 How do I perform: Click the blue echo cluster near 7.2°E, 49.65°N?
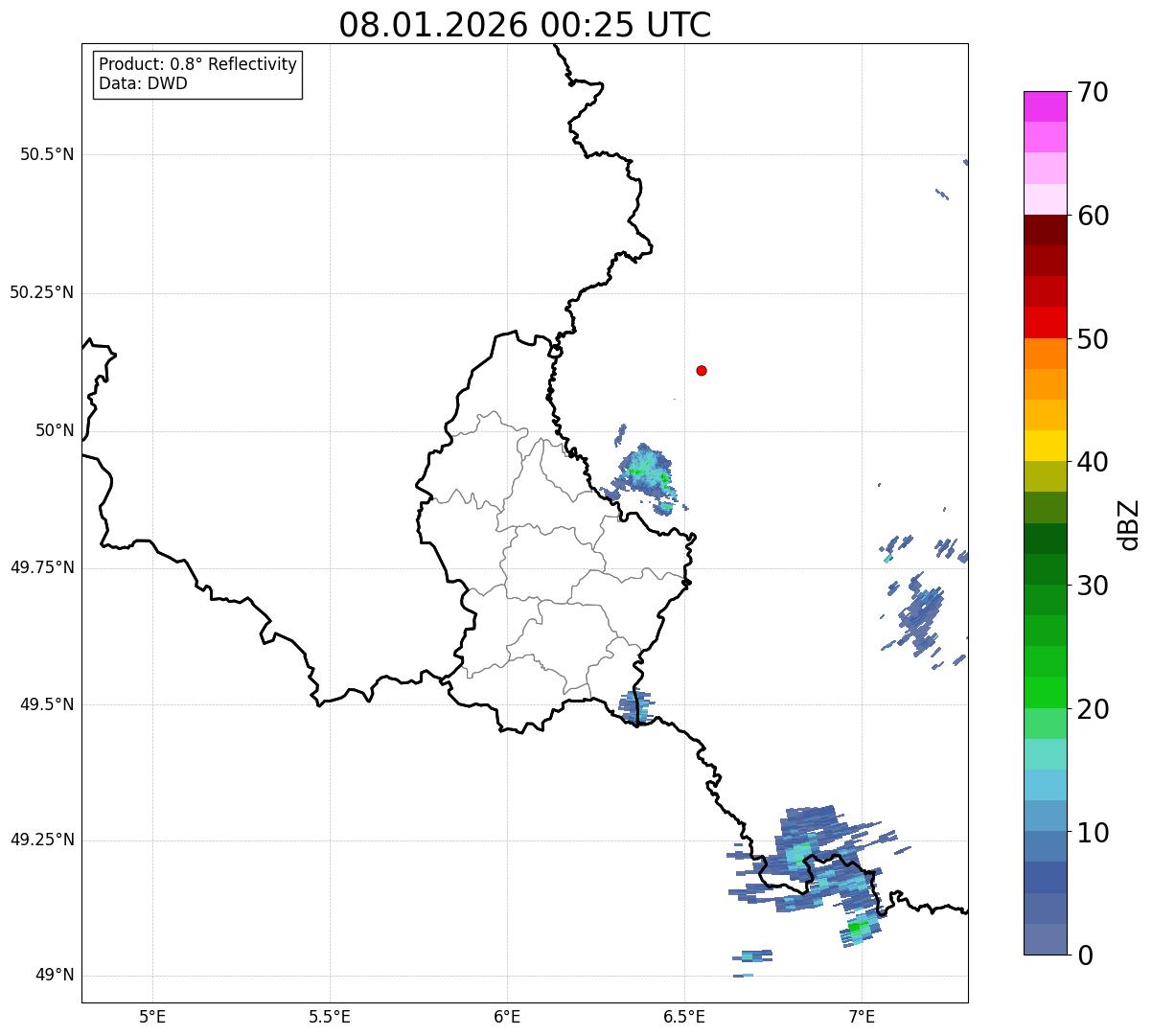tap(922, 616)
